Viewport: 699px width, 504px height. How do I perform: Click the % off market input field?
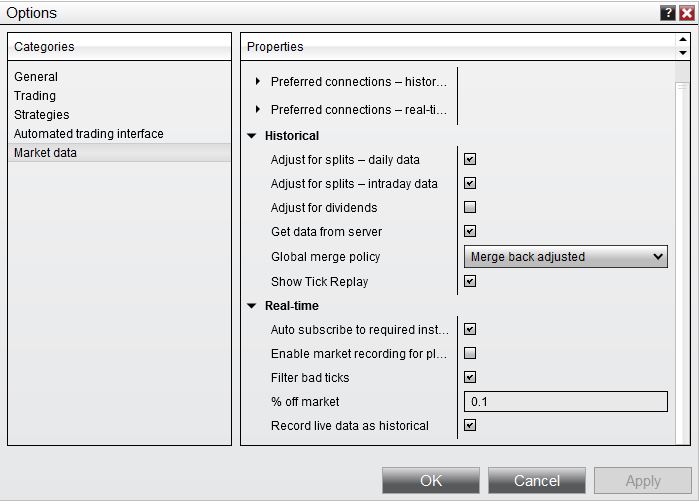(x=566, y=402)
